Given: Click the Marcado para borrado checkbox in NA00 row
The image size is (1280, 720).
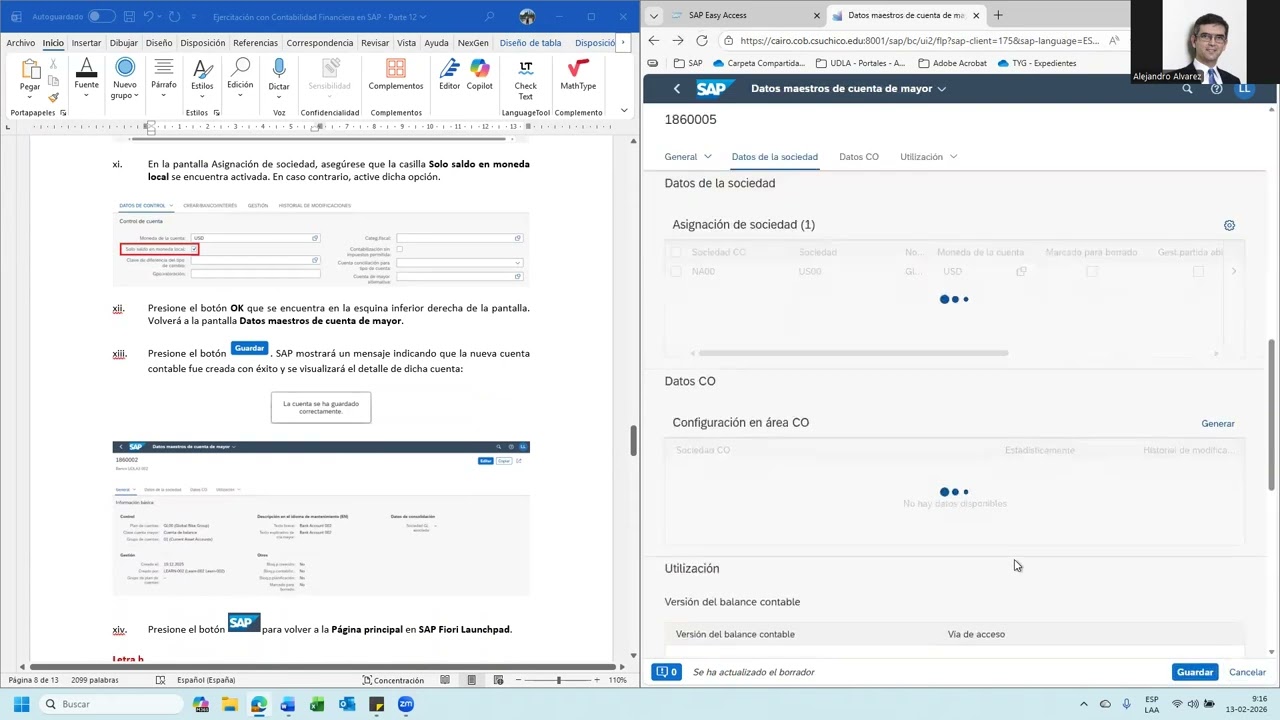Looking at the screenshot, I should point(1092,271).
